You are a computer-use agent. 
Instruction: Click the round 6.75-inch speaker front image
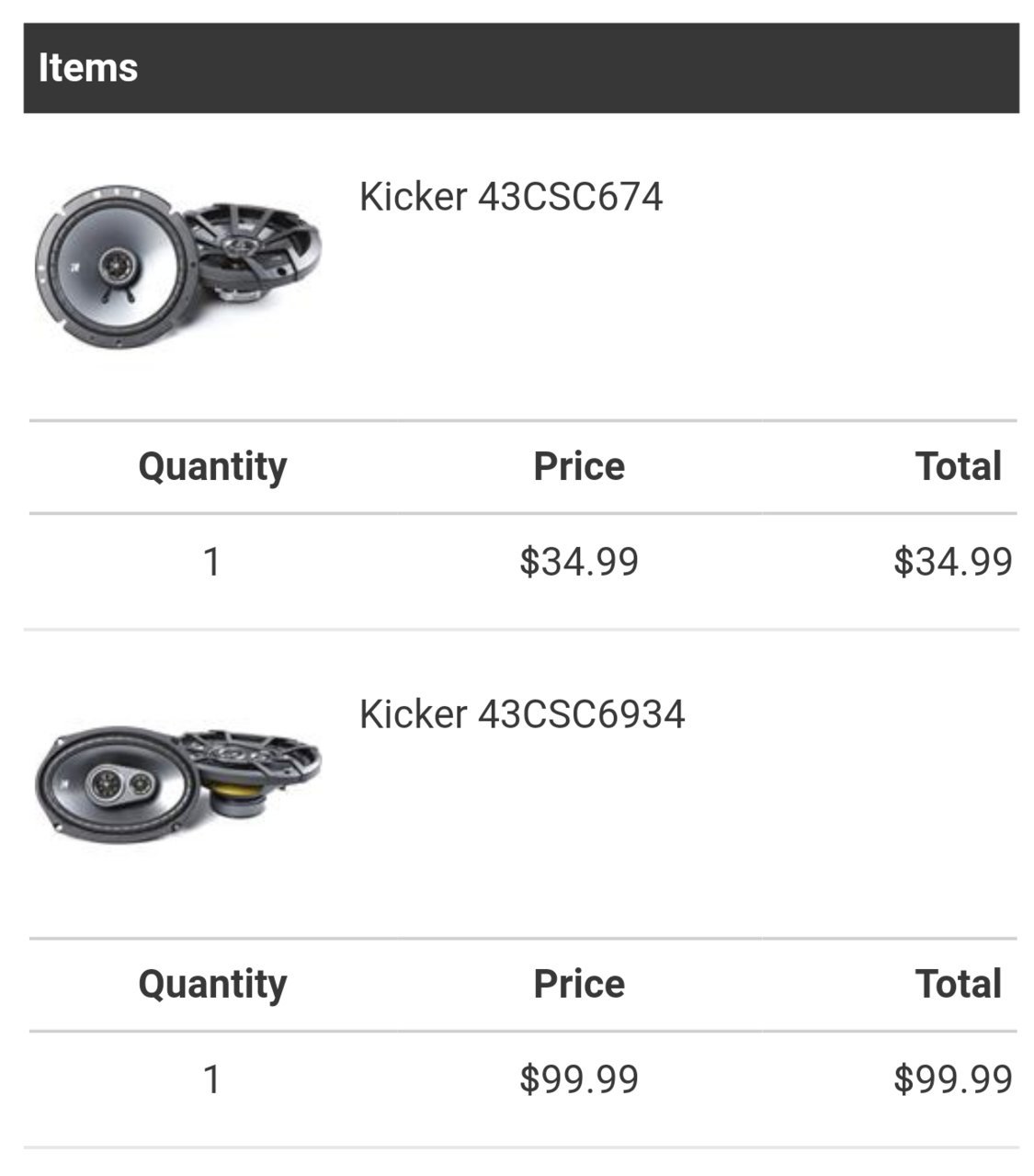pyautogui.click(x=115, y=268)
